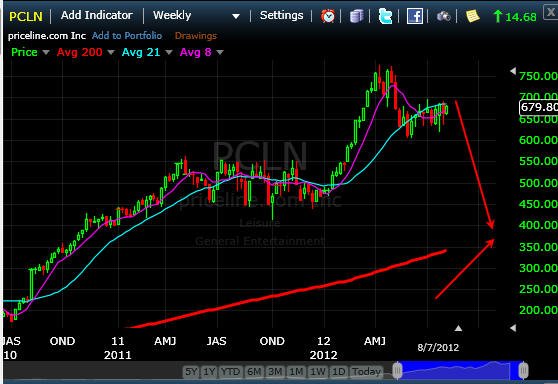Viewport: 558px width, 384px height.
Task: Click the blue range overview strip
Action: (x=460, y=370)
